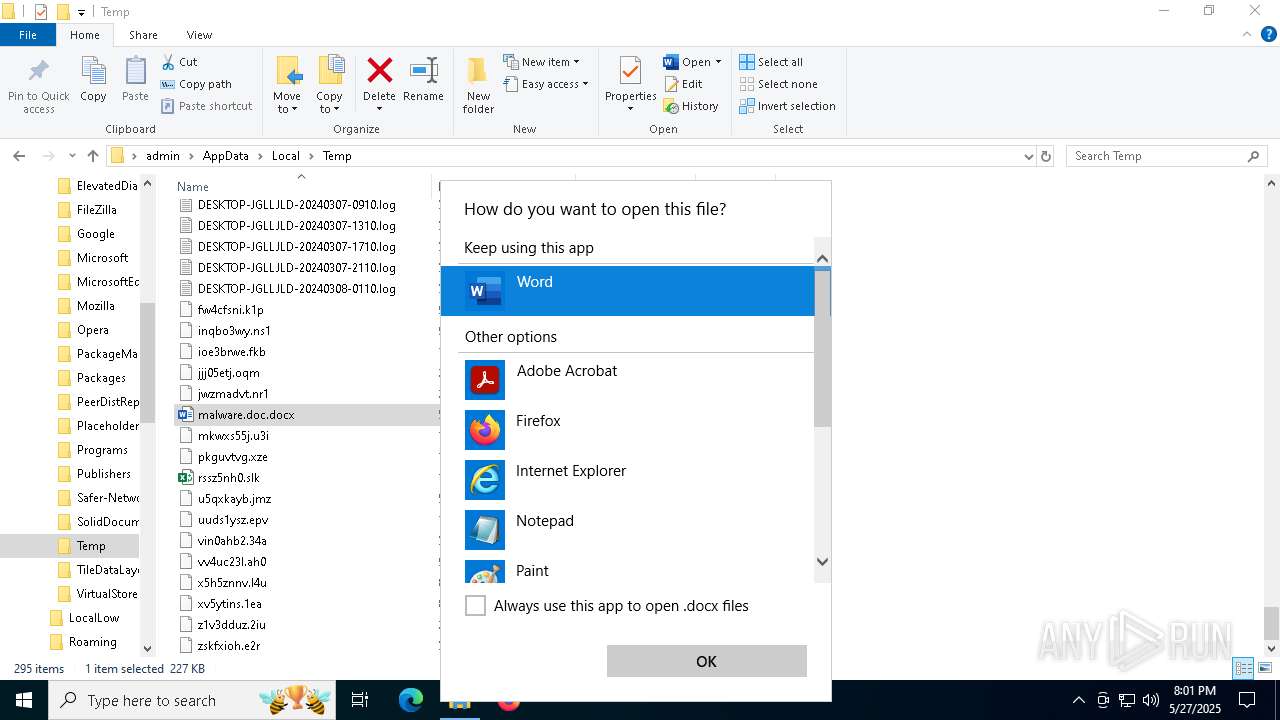The height and width of the screenshot is (720, 1280).
Task: Navigate Back using the arrow
Action: click(x=19, y=156)
